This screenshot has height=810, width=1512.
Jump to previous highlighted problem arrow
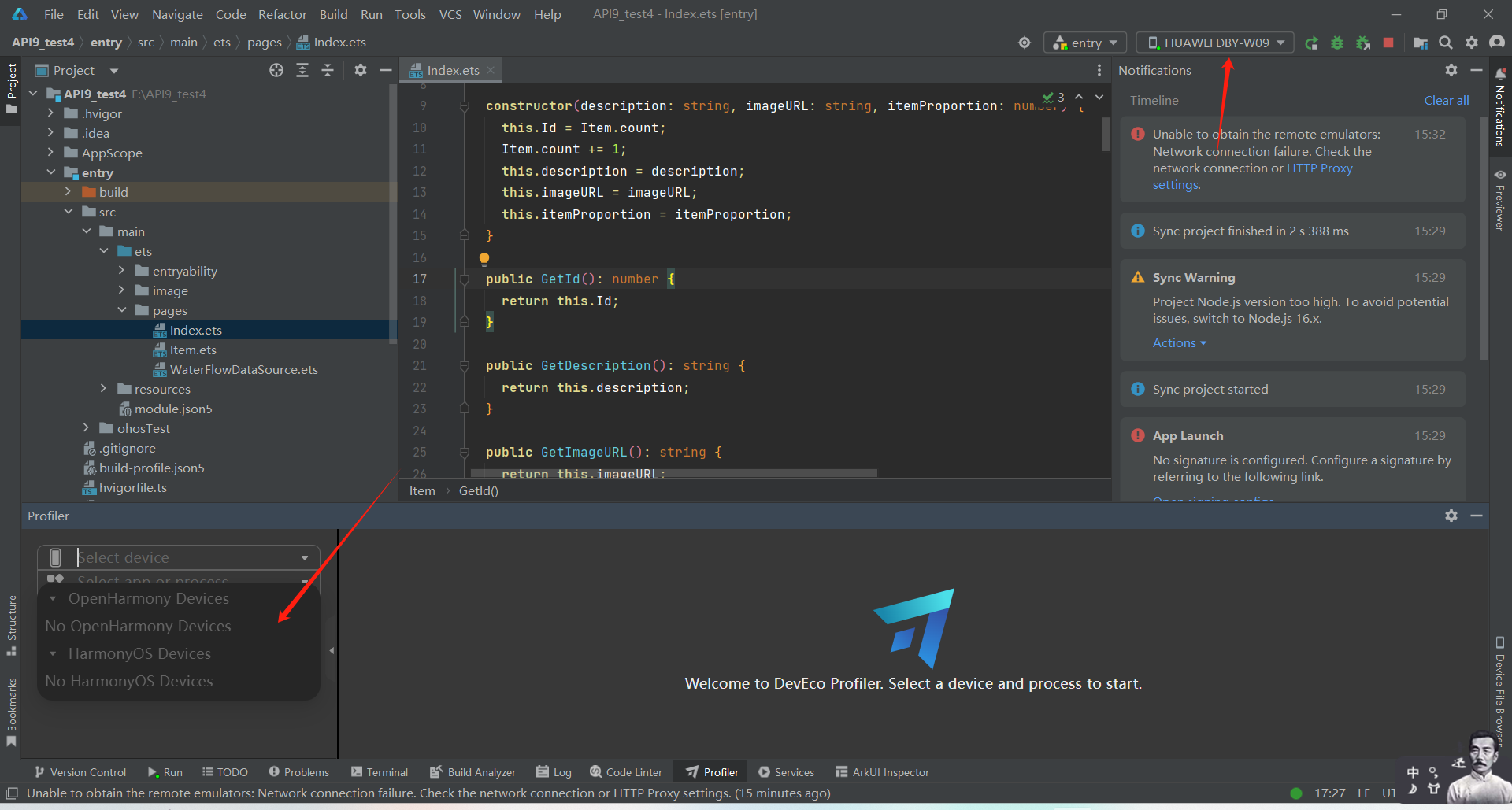coord(1079,97)
